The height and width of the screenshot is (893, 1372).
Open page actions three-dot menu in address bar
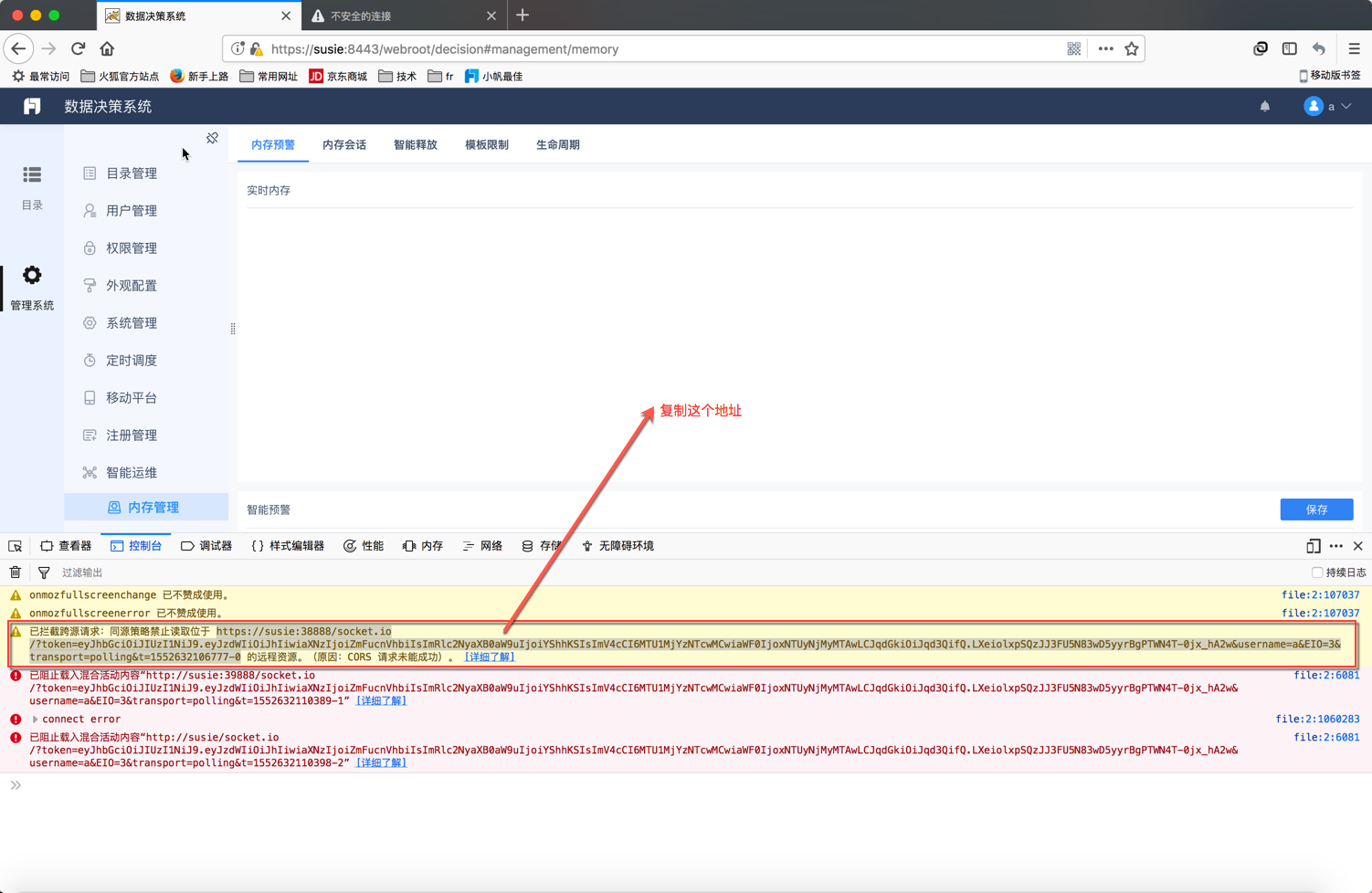[x=1105, y=49]
